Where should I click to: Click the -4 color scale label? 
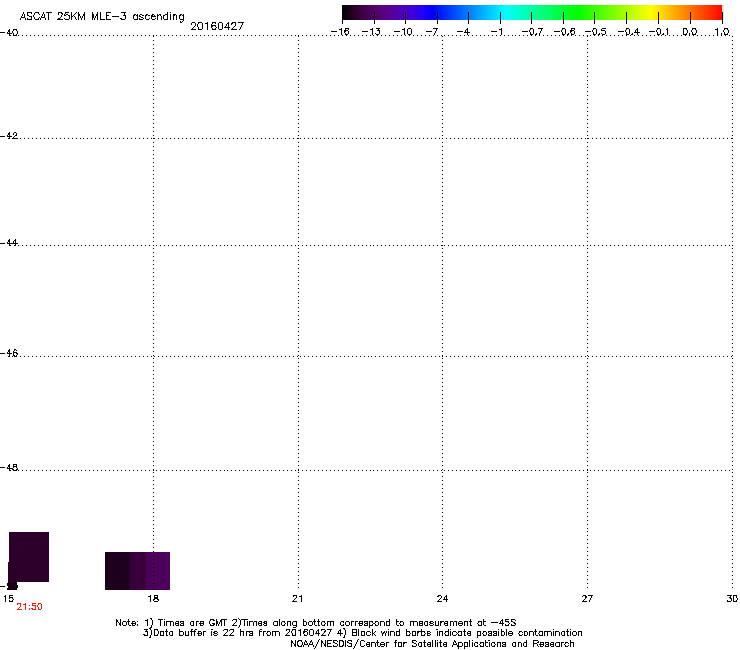tap(463, 32)
